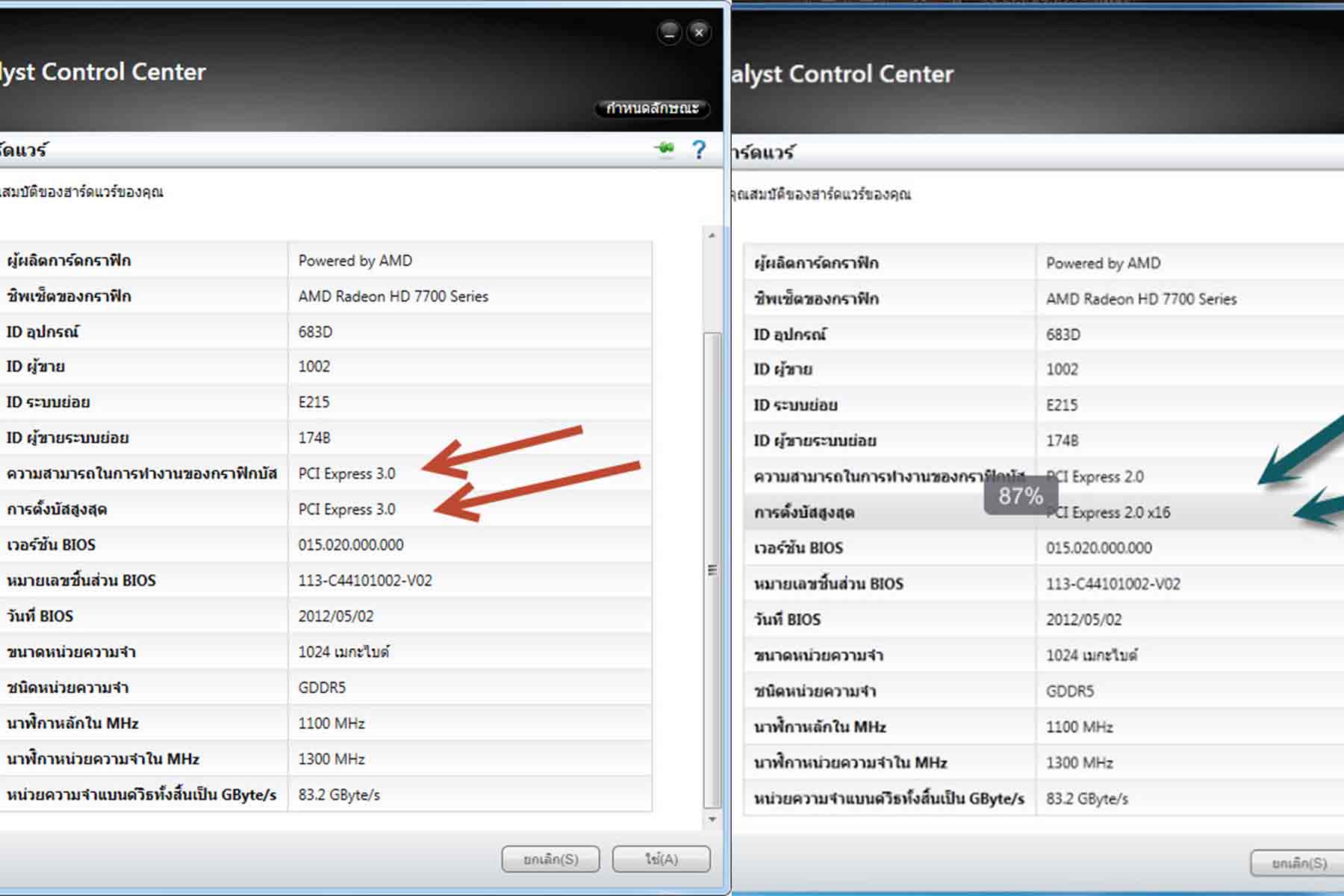
Task: Select subsystem ID 'E215' in left window
Action: [314, 402]
